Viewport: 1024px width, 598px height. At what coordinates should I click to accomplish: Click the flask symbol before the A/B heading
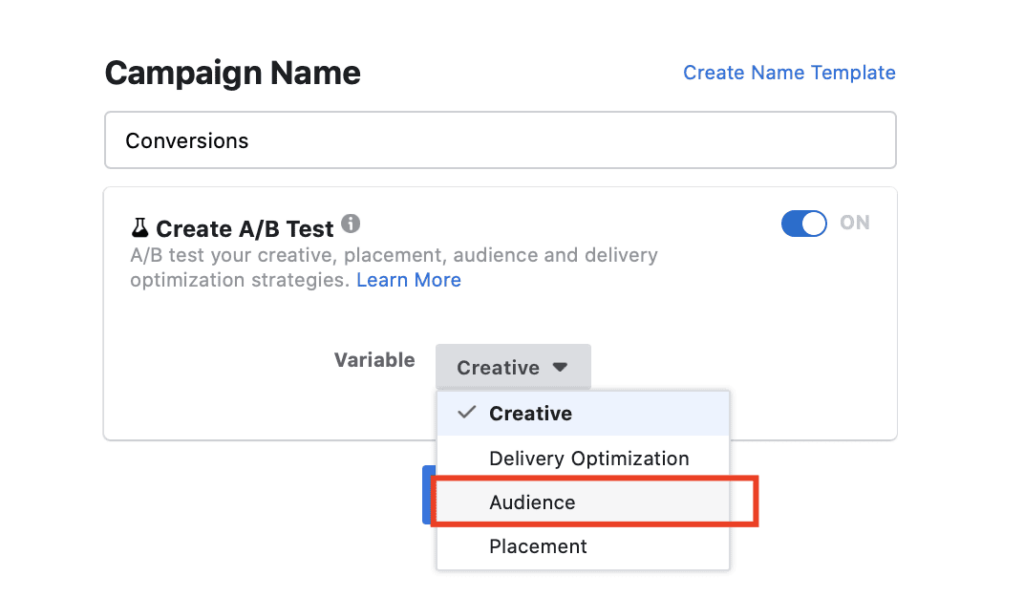138,228
